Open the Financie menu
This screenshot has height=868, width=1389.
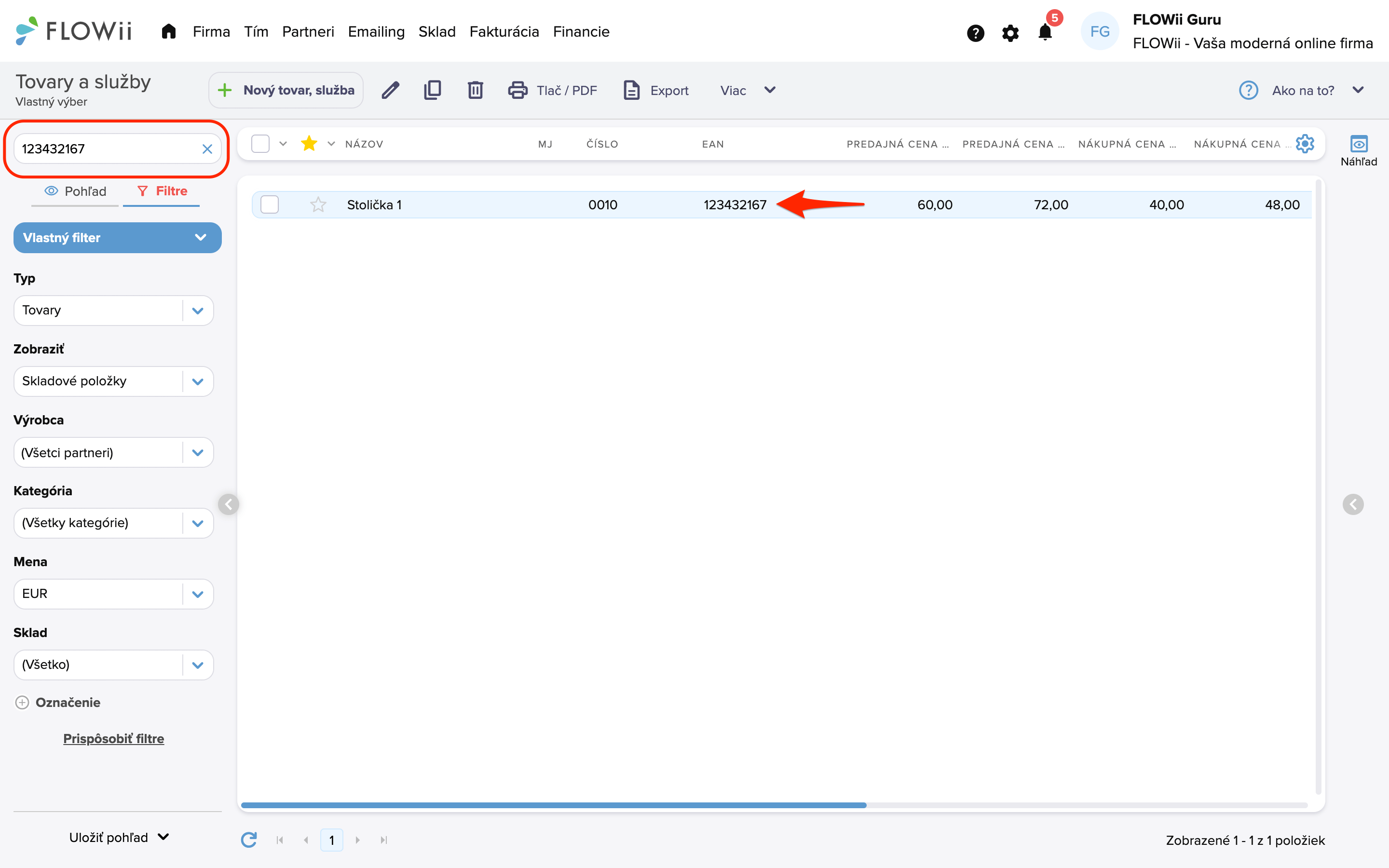click(581, 31)
